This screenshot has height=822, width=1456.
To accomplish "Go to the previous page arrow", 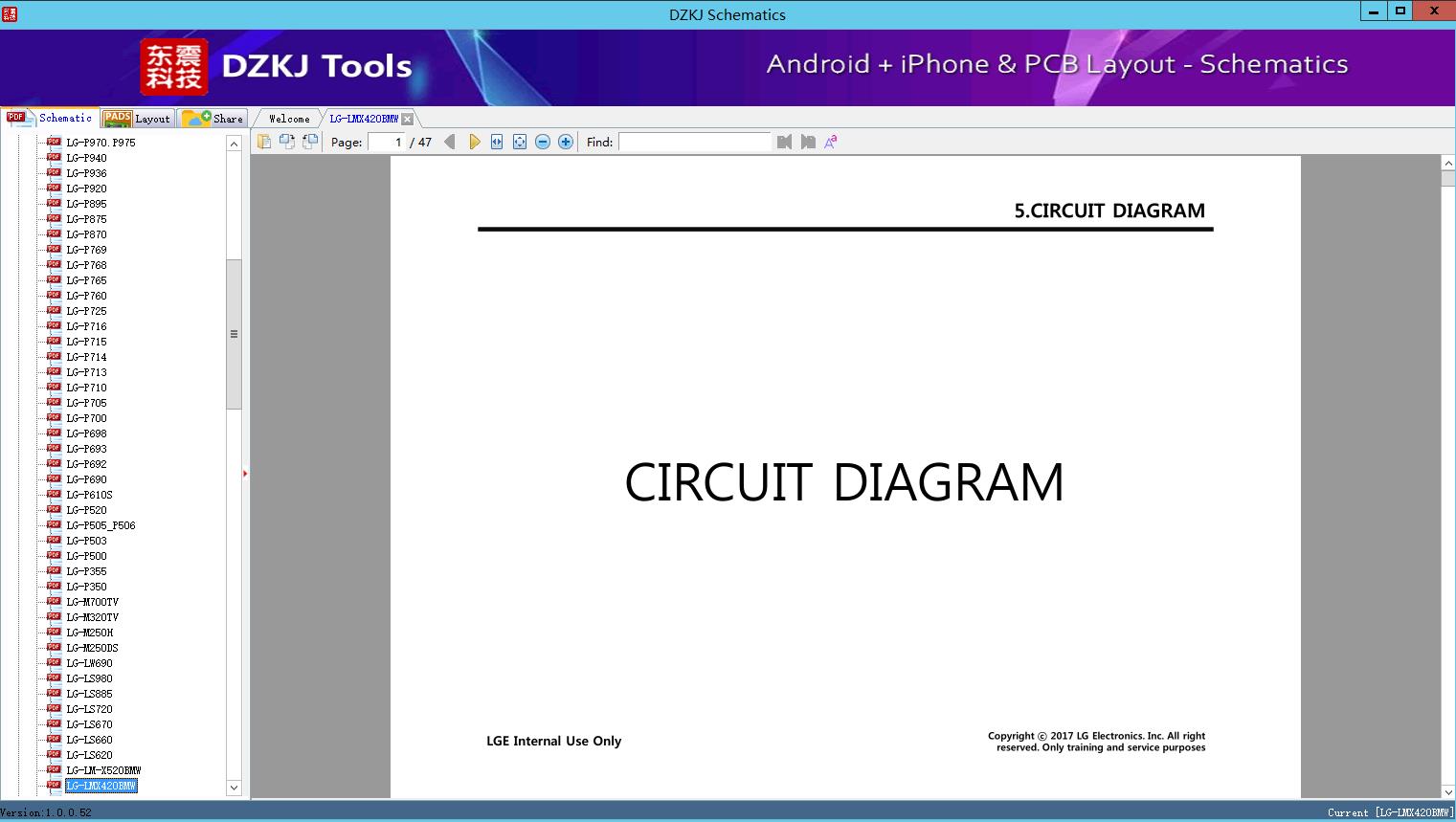I will tap(450, 142).
